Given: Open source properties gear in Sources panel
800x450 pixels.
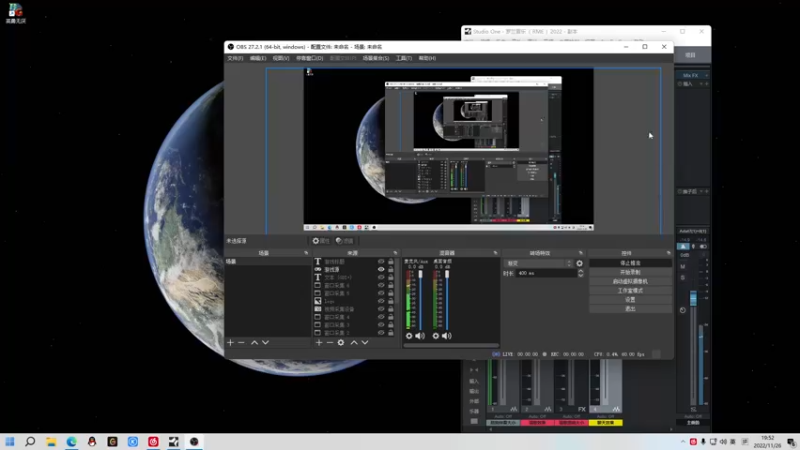Looking at the screenshot, I should 341,343.
